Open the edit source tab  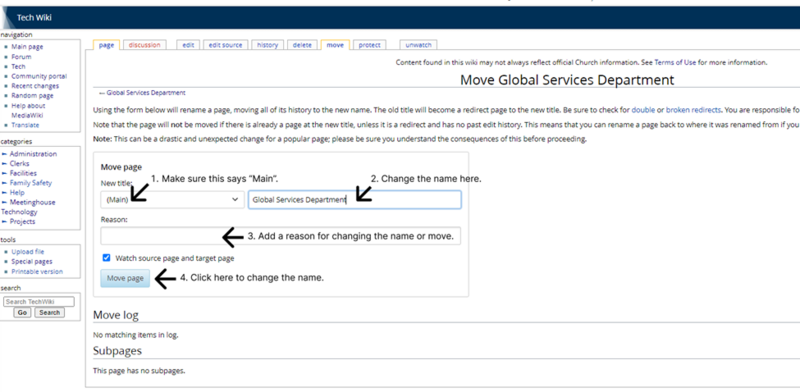(226, 45)
